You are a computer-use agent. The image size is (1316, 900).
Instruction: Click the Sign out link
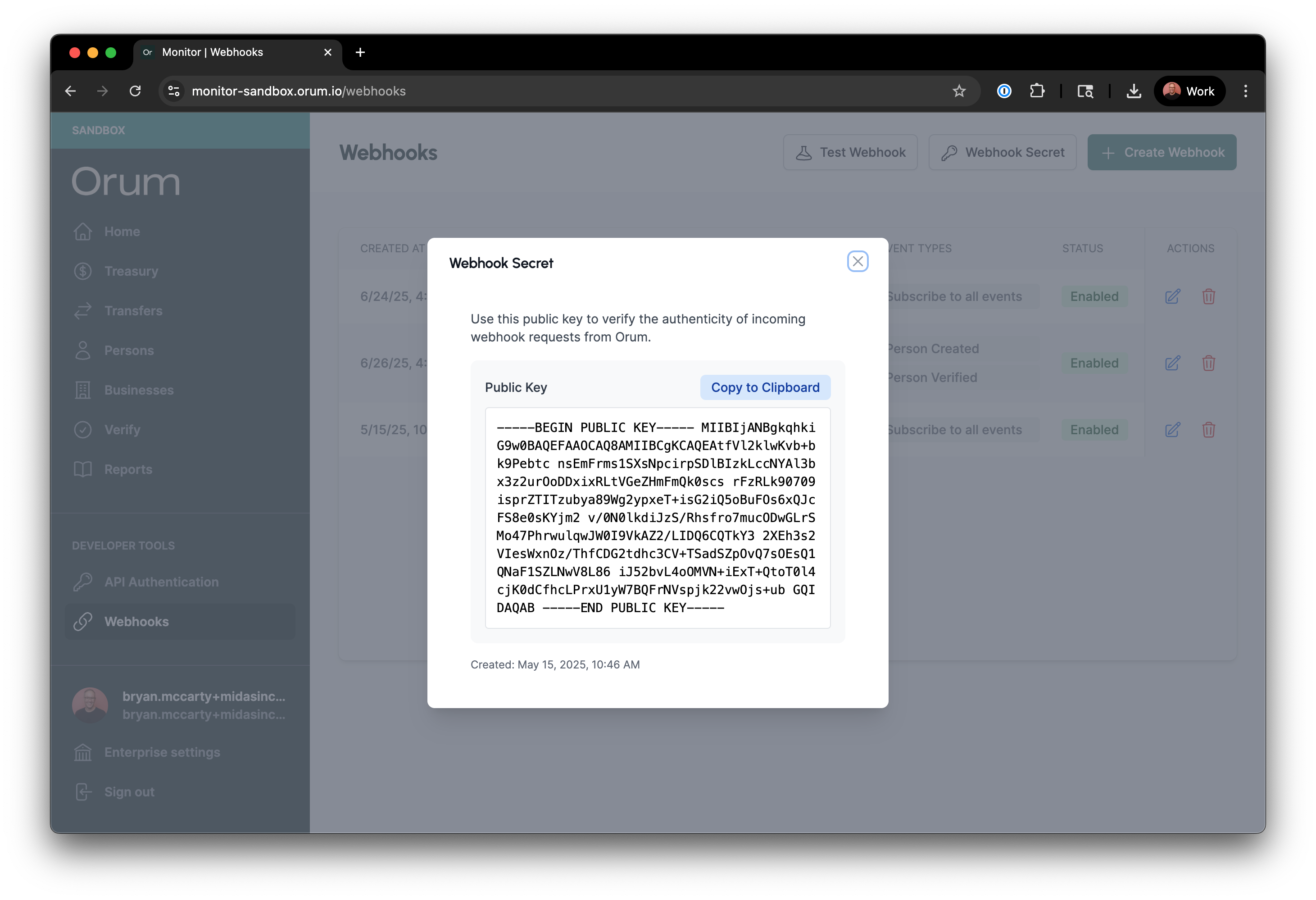click(129, 792)
